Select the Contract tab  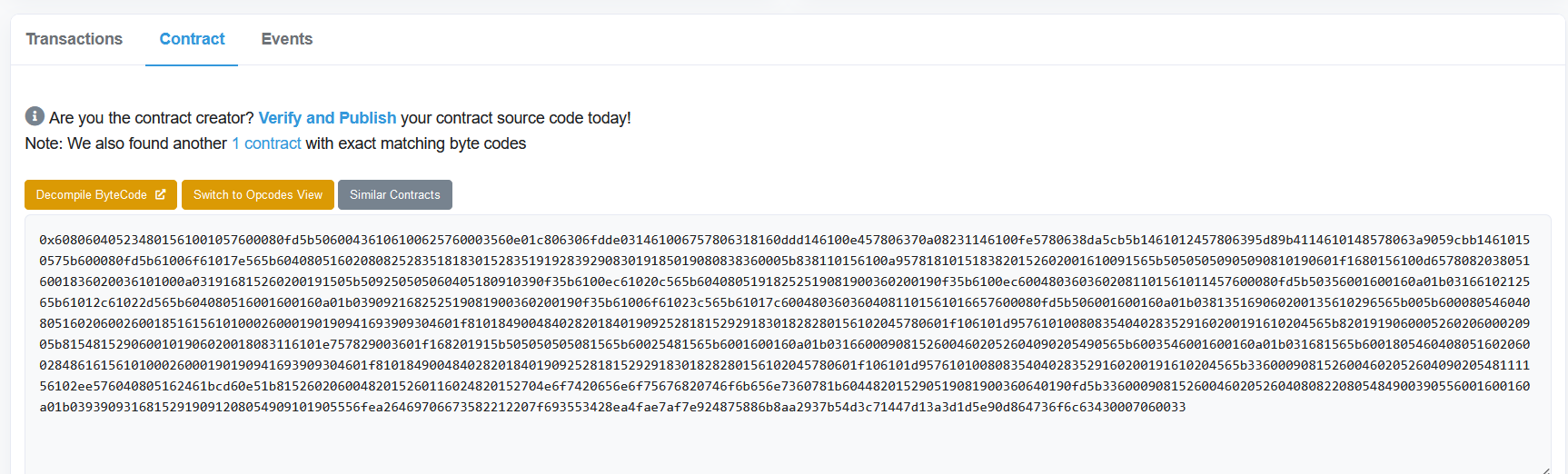pyautogui.click(x=192, y=39)
